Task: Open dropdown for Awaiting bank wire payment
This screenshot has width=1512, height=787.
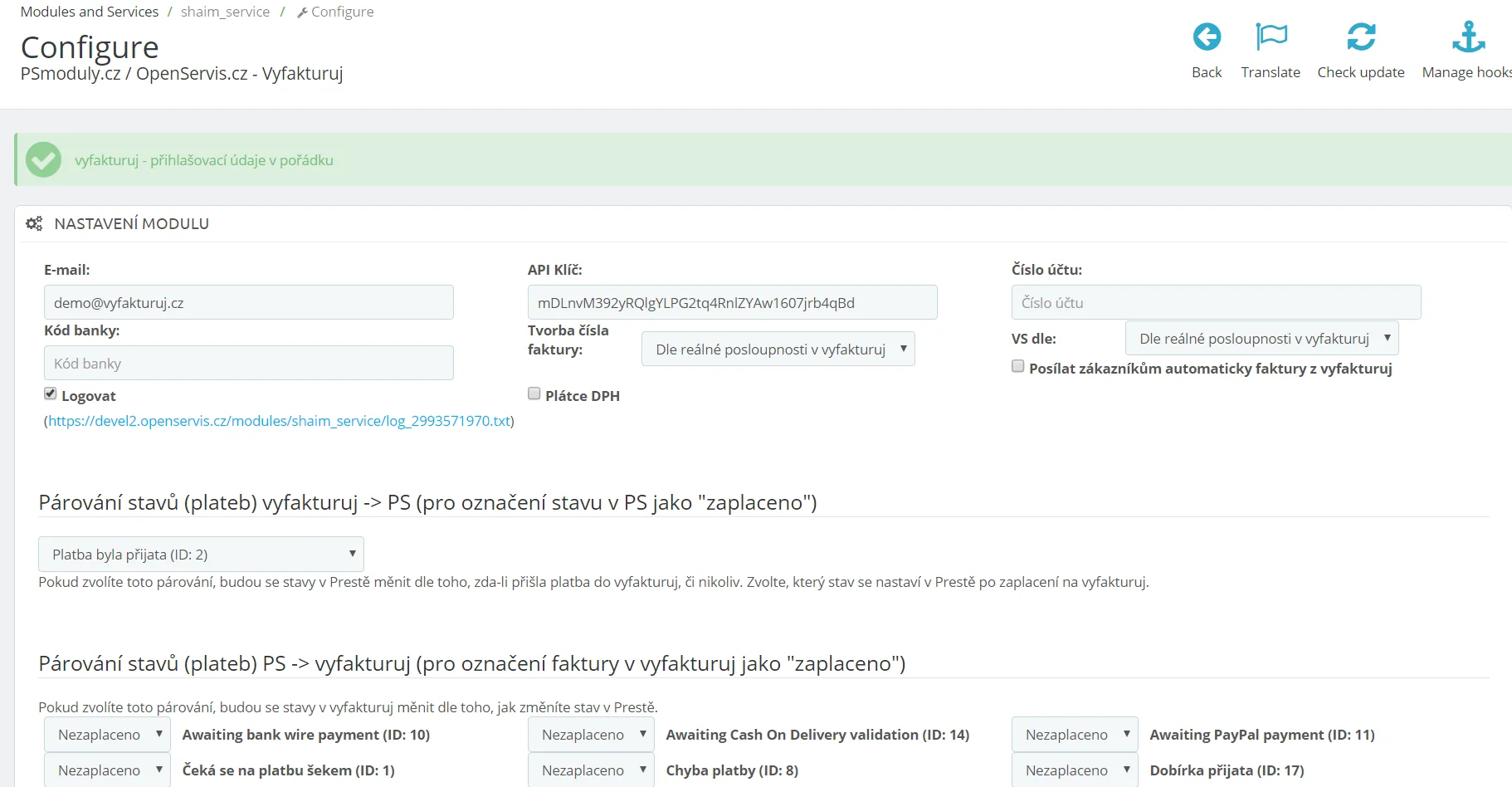Action: pos(107,735)
